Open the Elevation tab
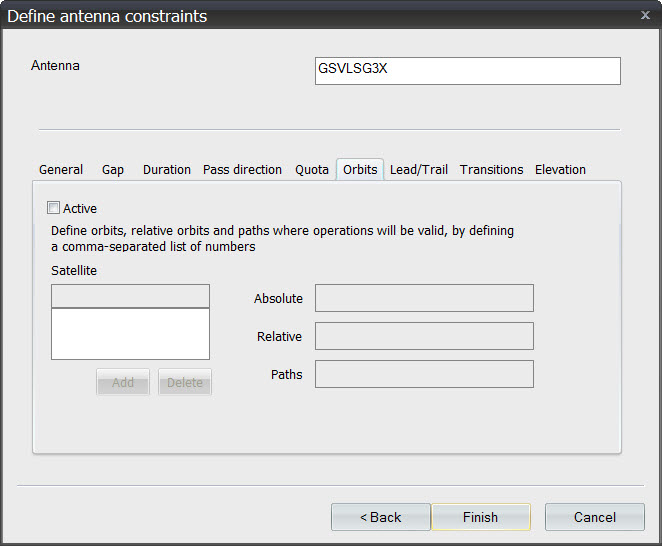 click(560, 170)
